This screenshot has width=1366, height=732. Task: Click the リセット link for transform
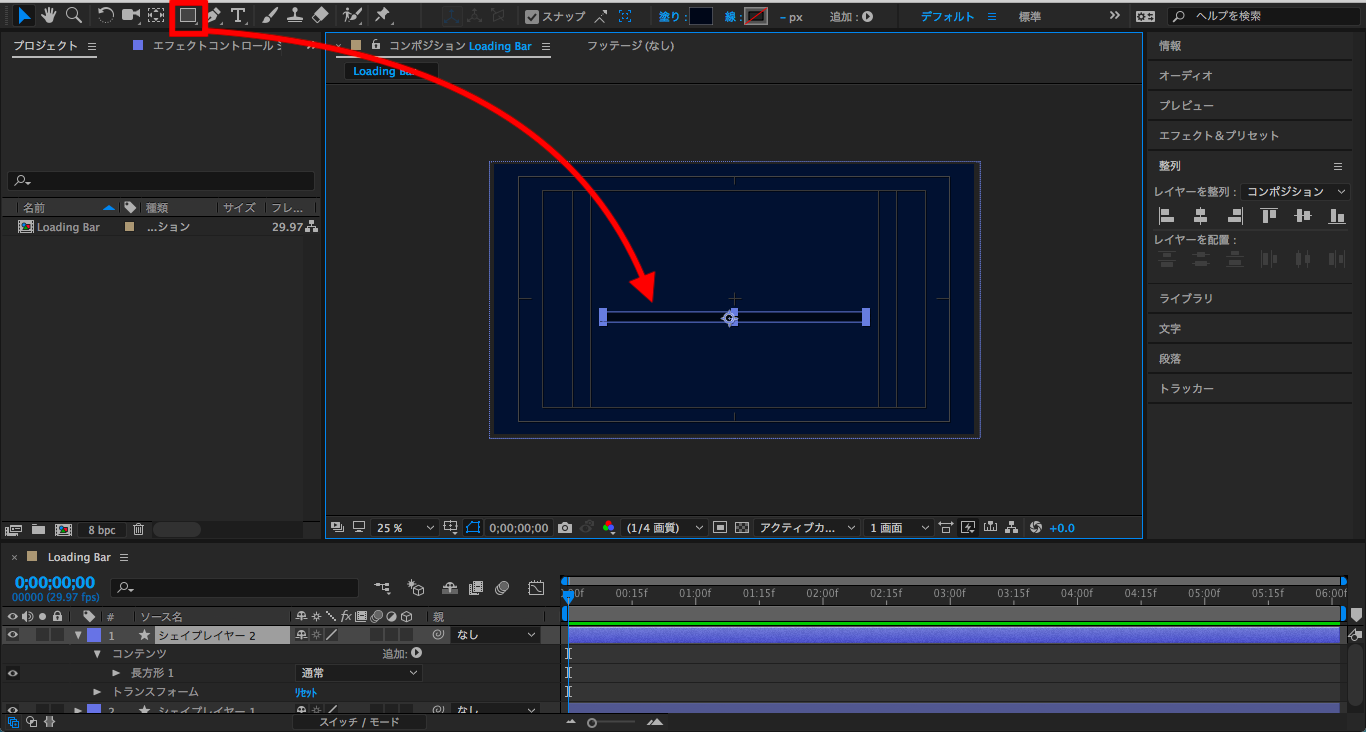pyautogui.click(x=305, y=692)
